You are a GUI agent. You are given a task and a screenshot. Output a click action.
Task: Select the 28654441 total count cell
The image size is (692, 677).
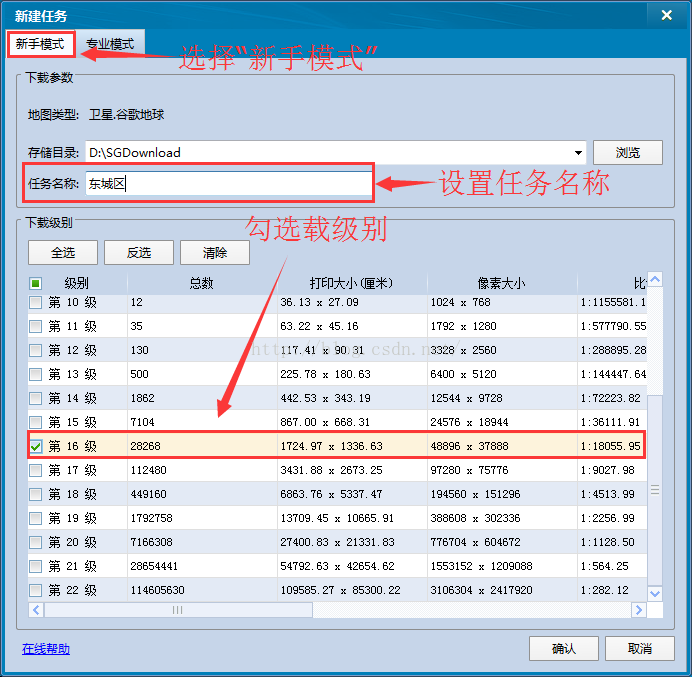tap(202, 566)
